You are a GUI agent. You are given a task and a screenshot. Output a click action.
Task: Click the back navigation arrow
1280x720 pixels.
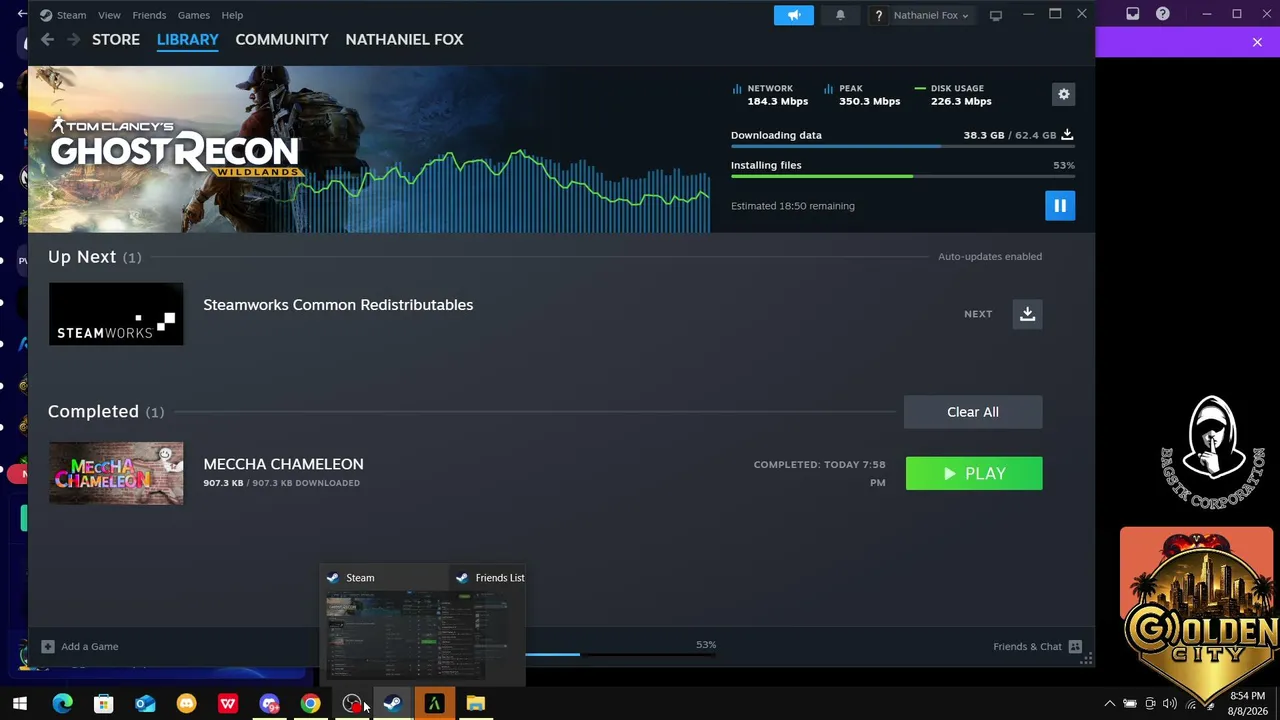coord(47,39)
